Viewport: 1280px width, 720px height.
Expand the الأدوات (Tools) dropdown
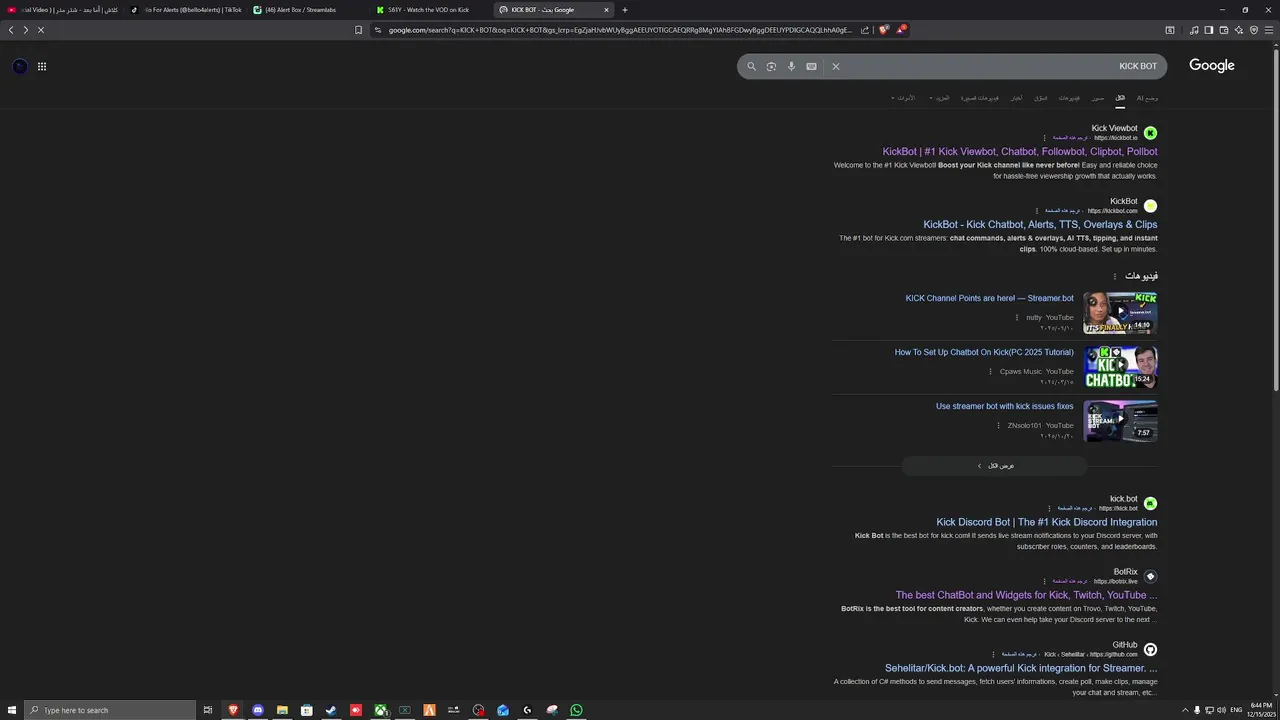(903, 98)
